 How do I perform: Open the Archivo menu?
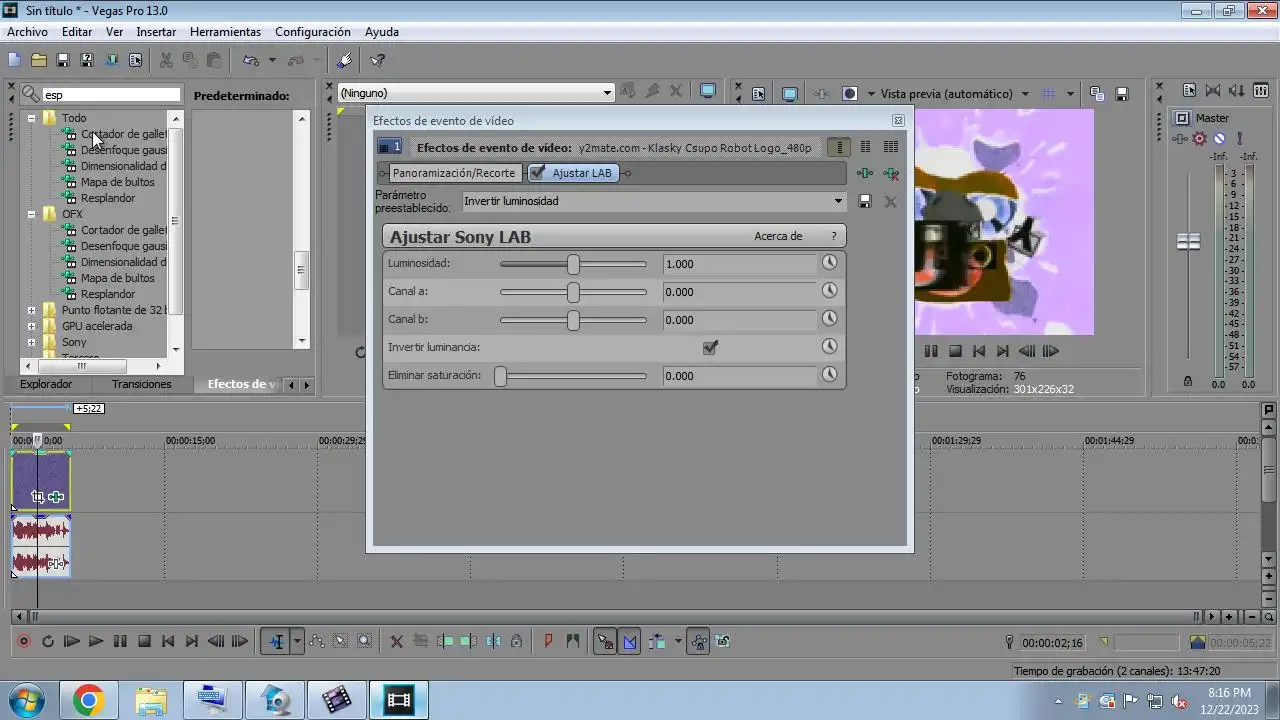pyautogui.click(x=27, y=32)
